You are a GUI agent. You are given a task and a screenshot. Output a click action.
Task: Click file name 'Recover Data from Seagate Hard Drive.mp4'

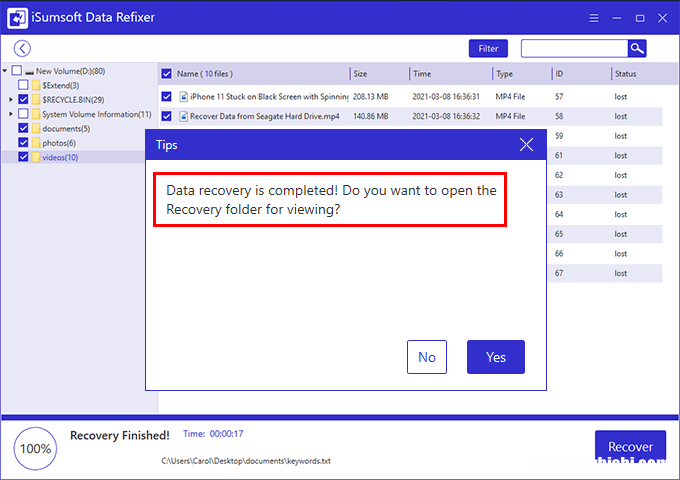(x=265, y=116)
